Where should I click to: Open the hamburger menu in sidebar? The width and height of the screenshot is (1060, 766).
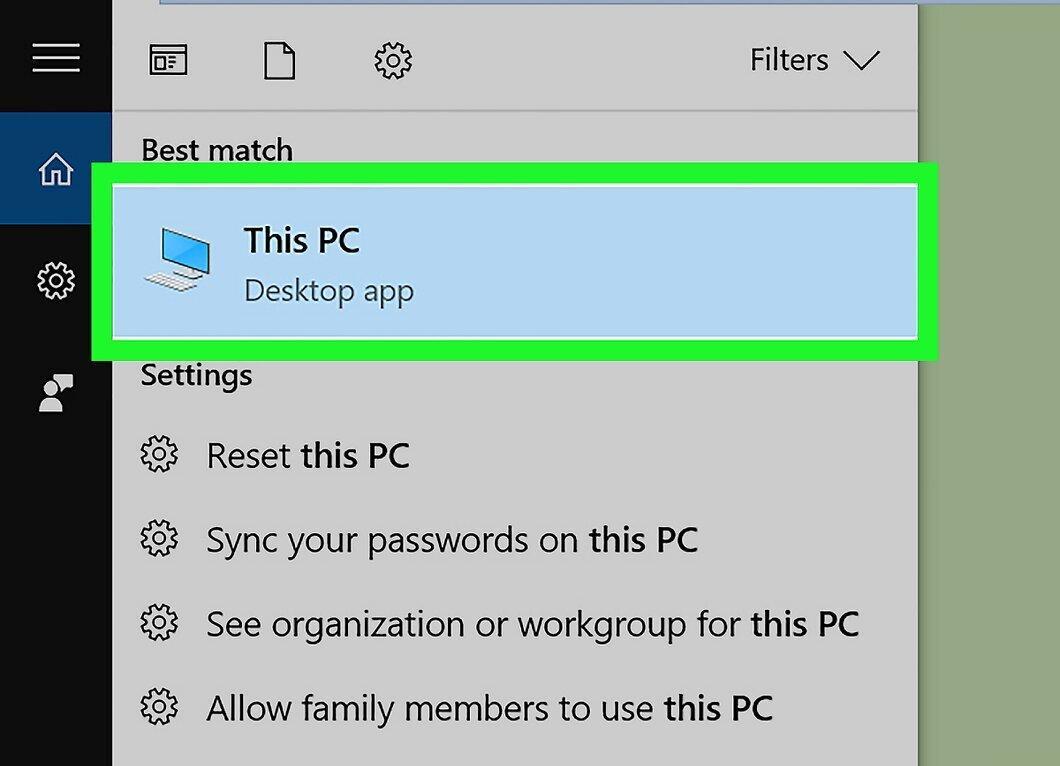click(56, 57)
